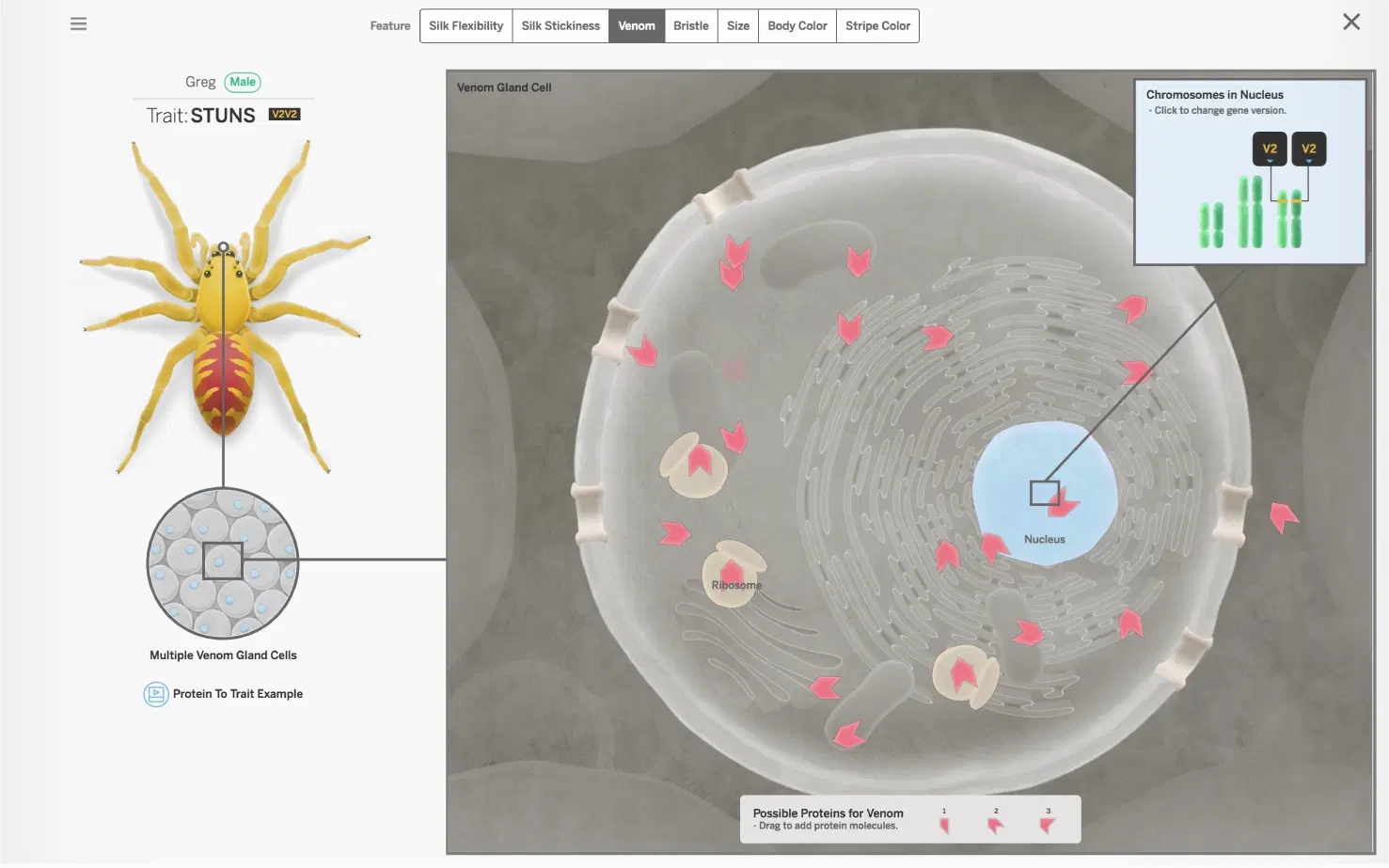Switch to the Silk Flexibility tab
Viewport: 1389px width, 868px height.
point(466,25)
